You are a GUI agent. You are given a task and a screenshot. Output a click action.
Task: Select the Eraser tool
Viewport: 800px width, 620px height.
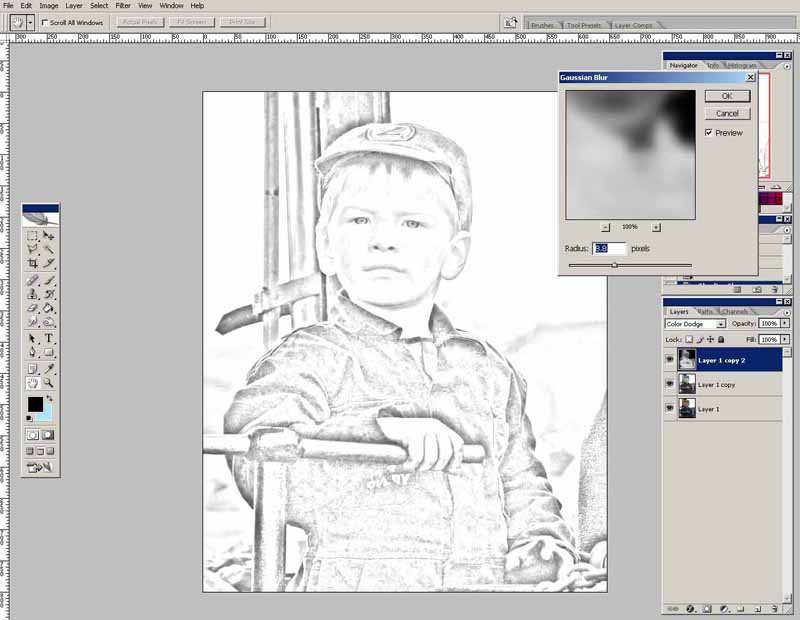tap(33, 308)
